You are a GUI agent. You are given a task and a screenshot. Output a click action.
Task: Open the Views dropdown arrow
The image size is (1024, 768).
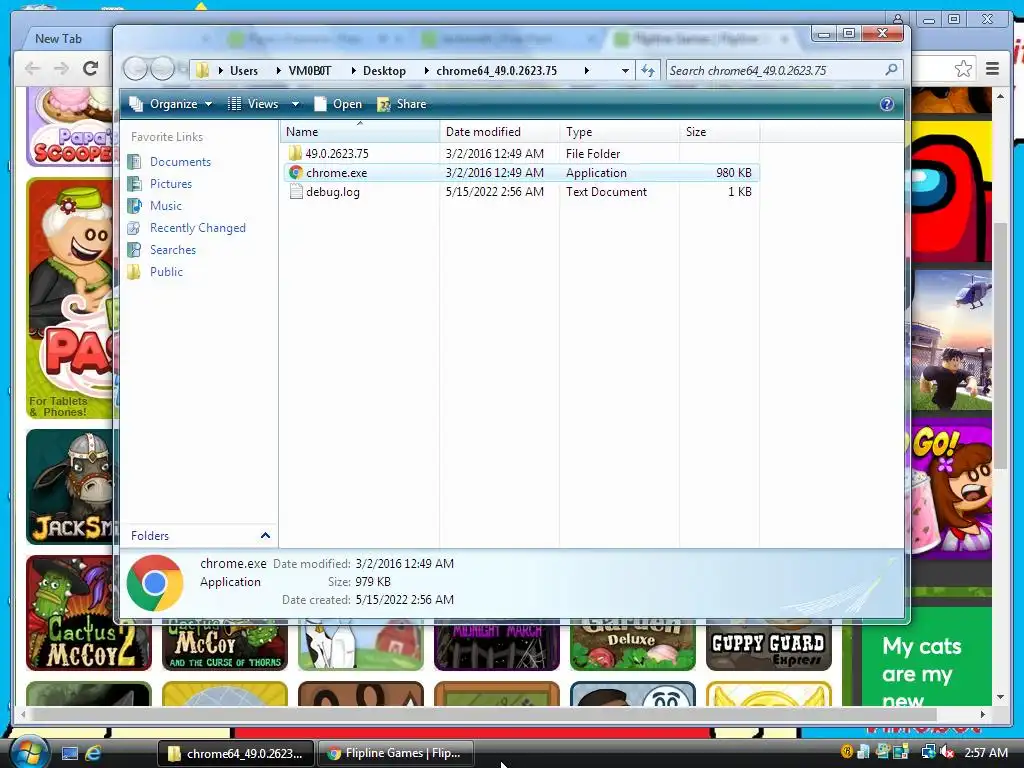[x=295, y=104]
